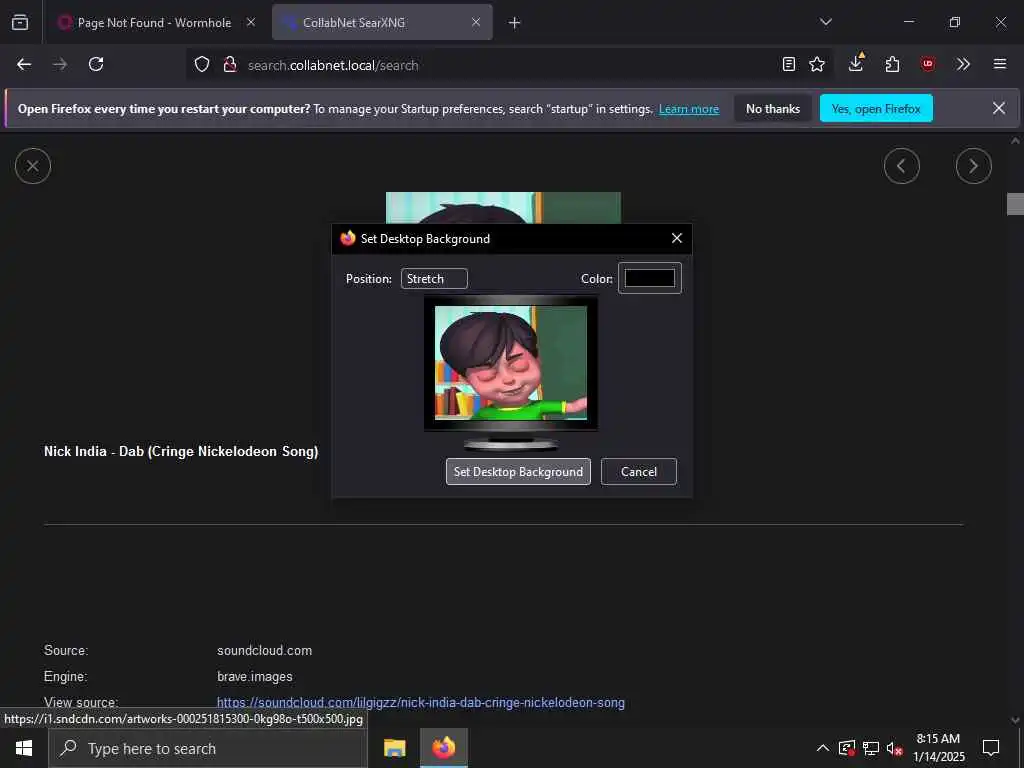Image resolution: width=1024 pixels, height=768 pixels.
Task: Close the Set Desktop Background dialog X
Action: tap(677, 238)
